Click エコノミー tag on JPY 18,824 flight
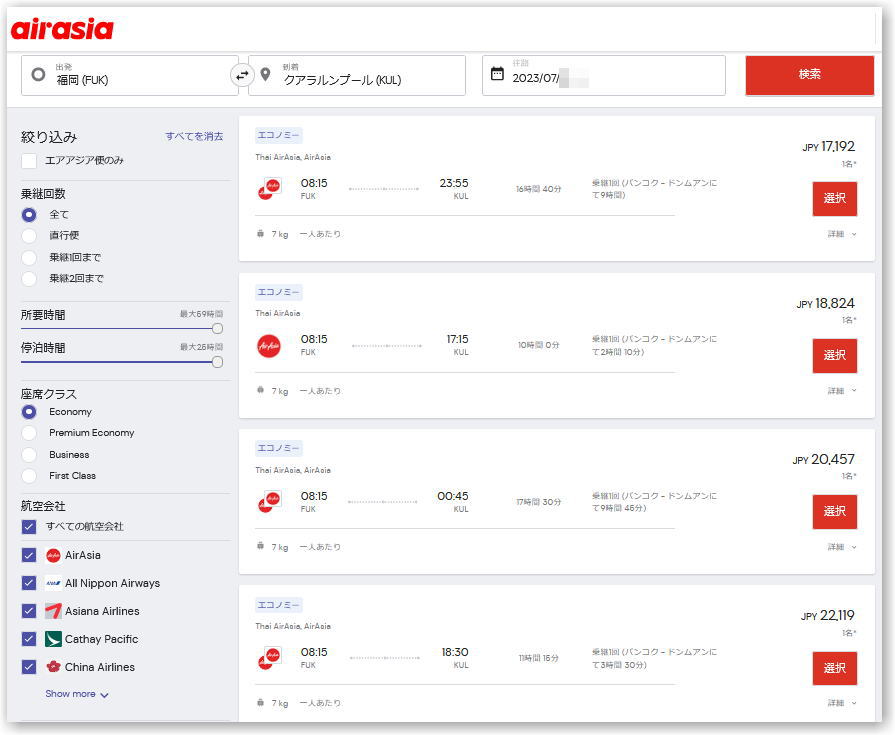 pyautogui.click(x=279, y=292)
